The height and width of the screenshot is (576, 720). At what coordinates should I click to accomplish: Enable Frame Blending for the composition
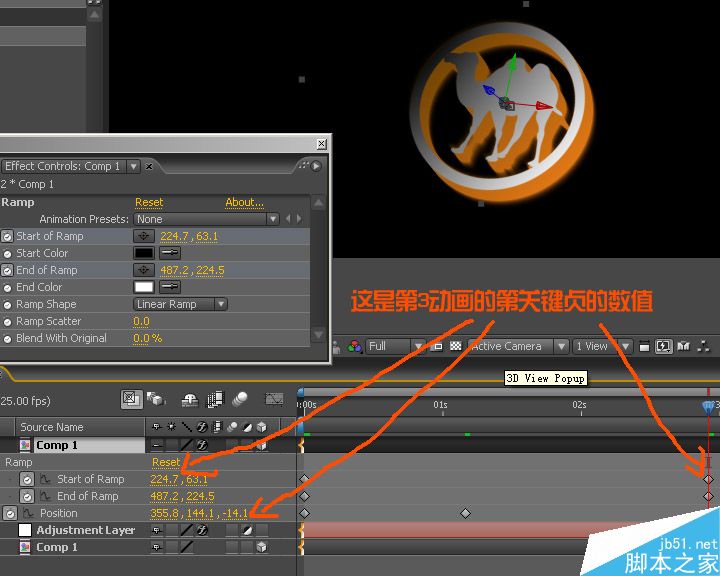[214, 399]
